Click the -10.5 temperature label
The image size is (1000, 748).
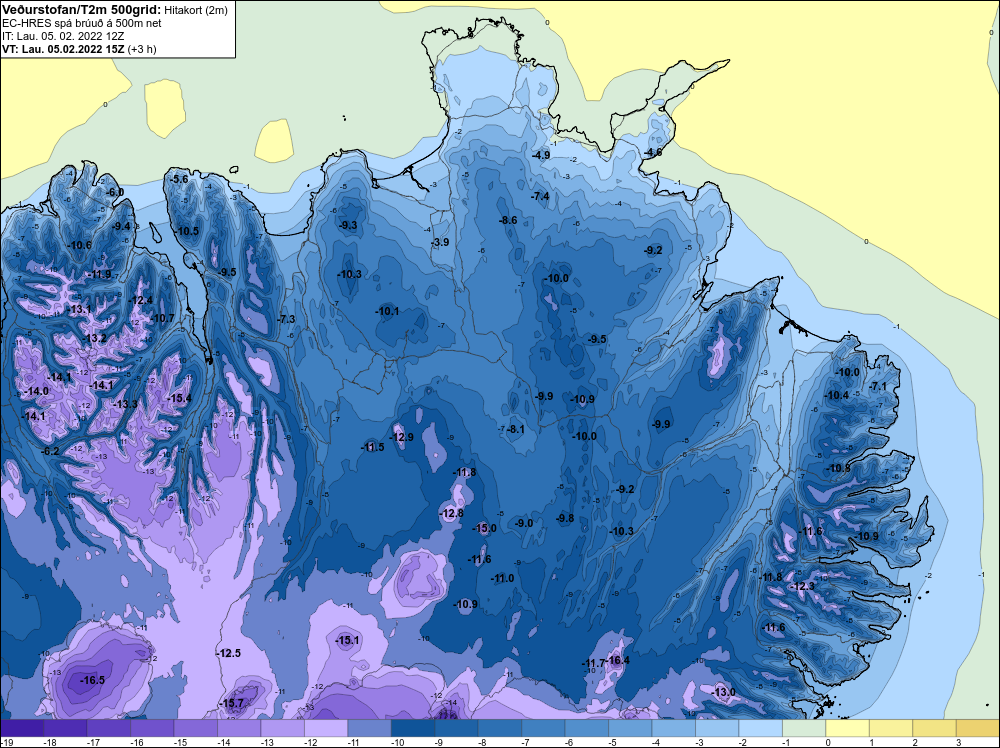click(187, 231)
